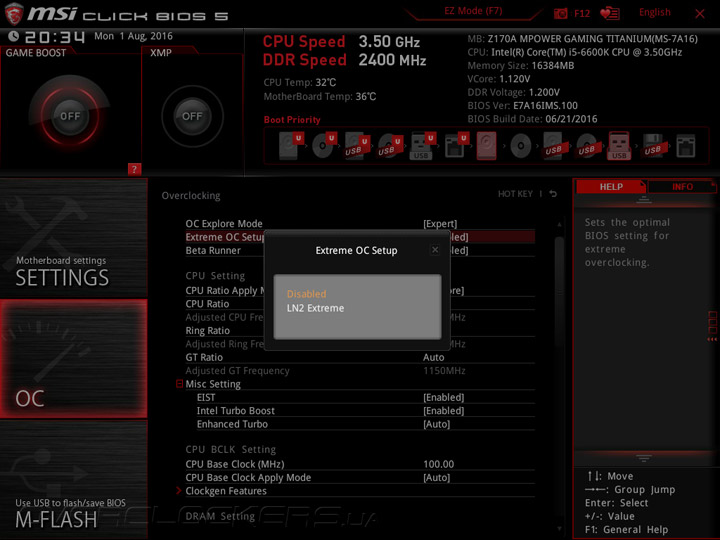The height and width of the screenshot is (540, 720).
Task: Change EIST [Enabled] value
Action: [444, 397]
